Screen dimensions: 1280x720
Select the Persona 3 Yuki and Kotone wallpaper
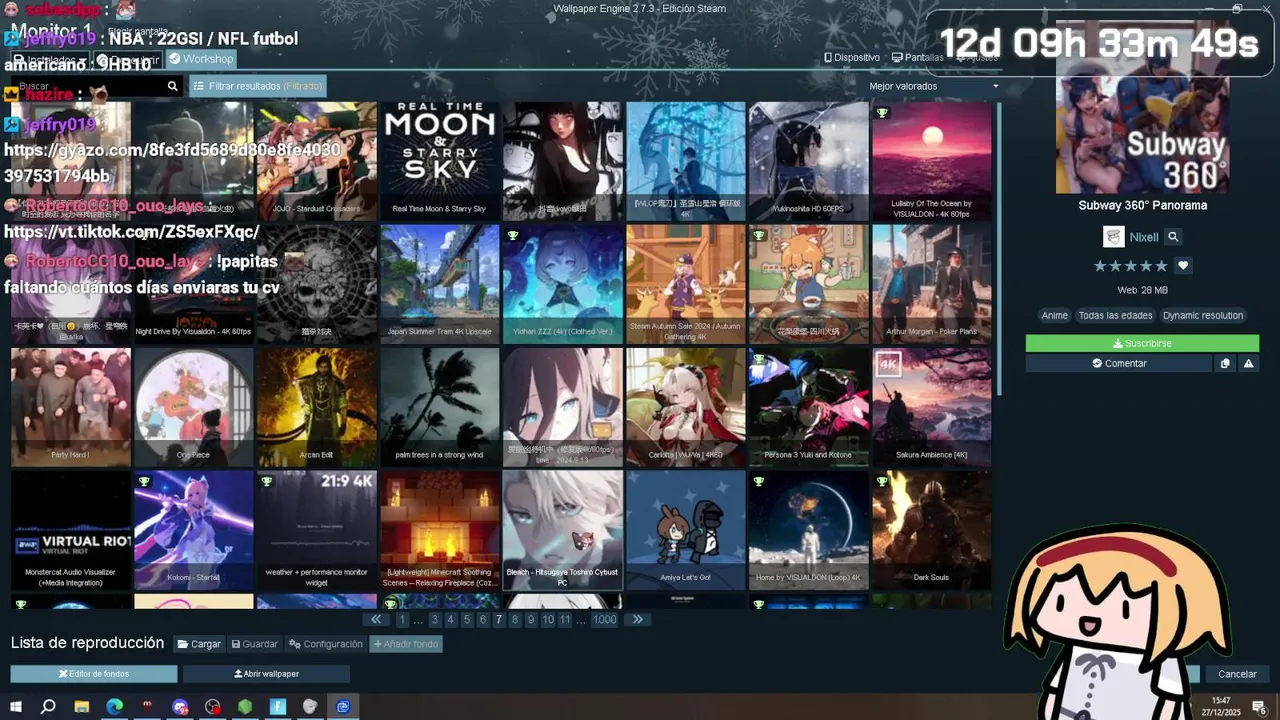coord(808,407)
